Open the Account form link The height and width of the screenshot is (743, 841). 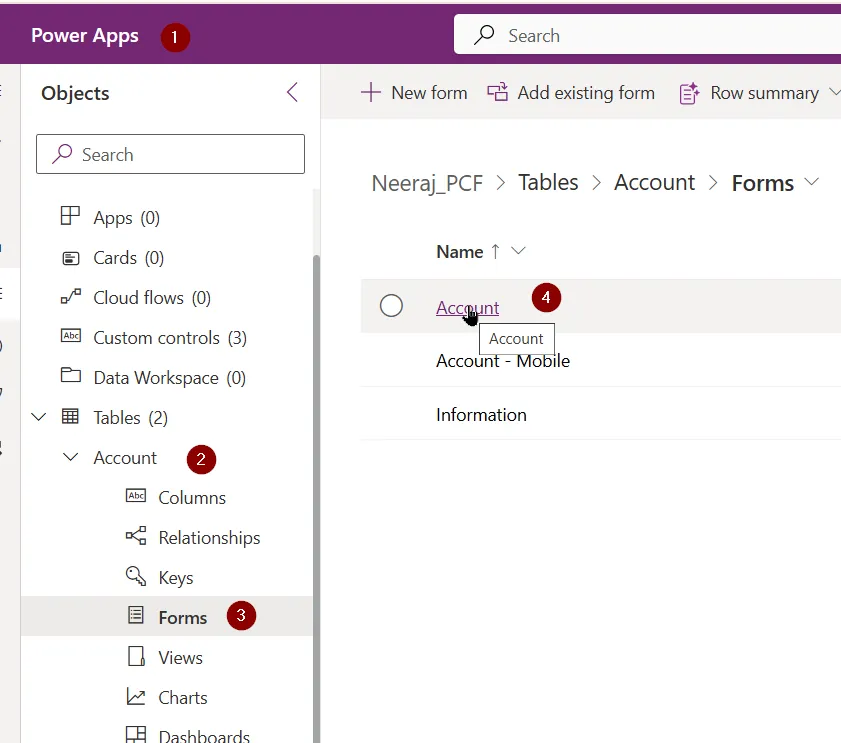[x=467, y=307]
